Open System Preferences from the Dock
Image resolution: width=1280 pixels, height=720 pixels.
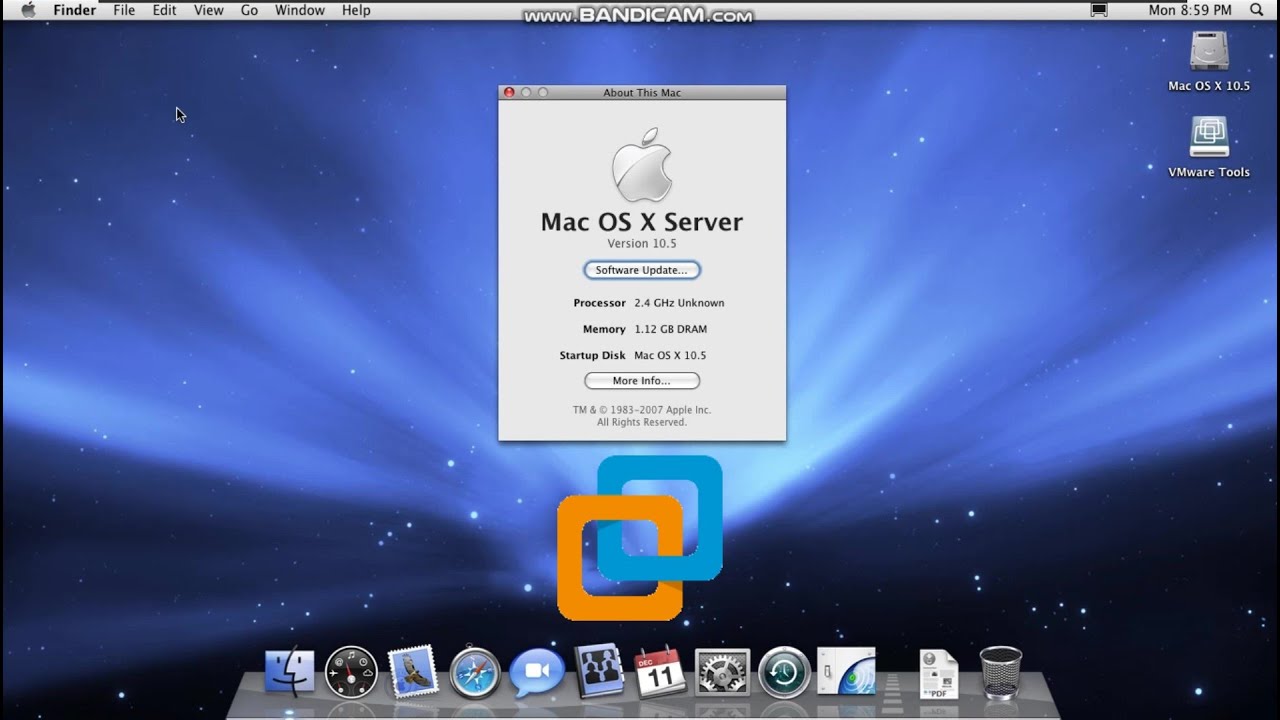tap(722, 672)
